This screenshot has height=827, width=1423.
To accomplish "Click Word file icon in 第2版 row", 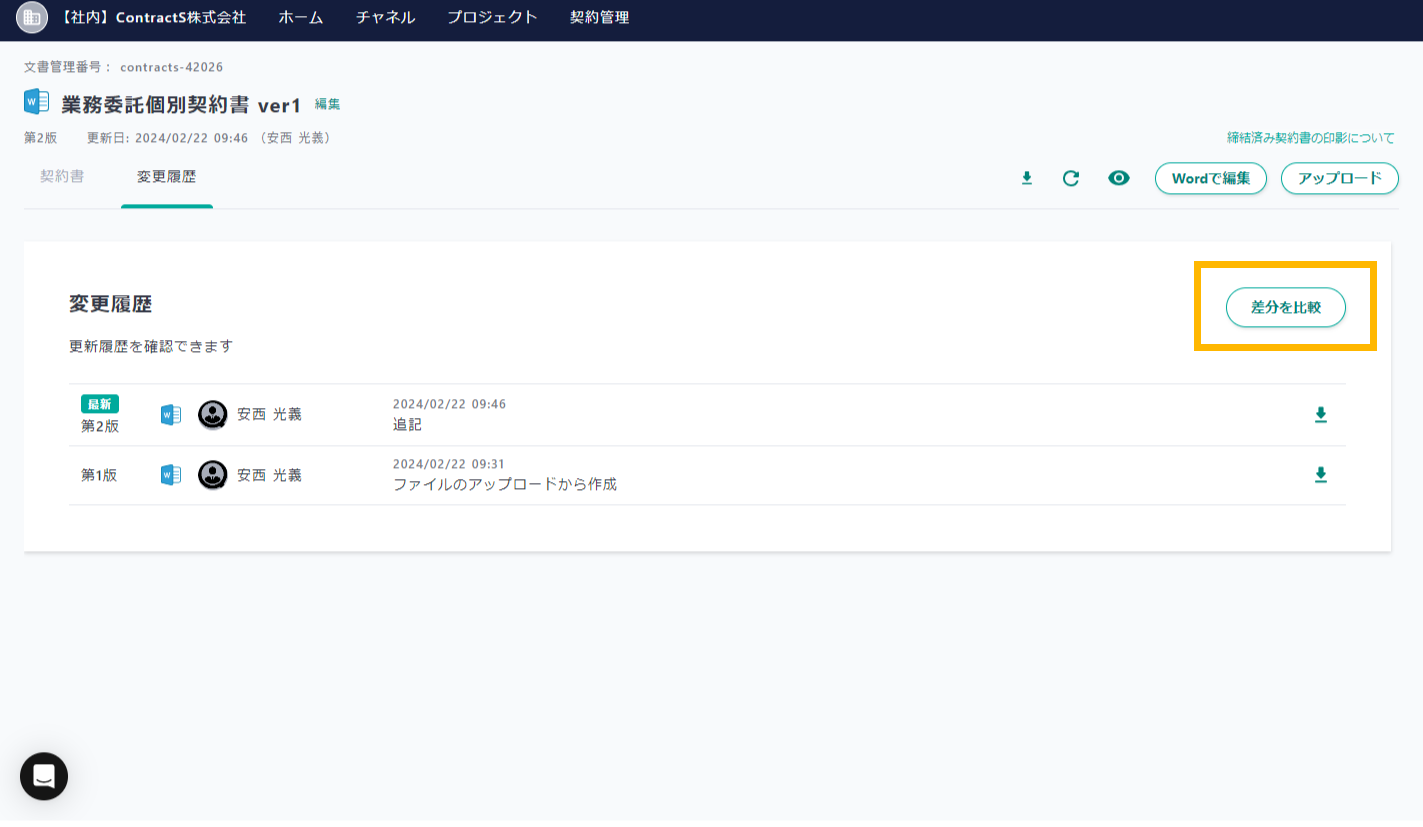I will (x=171, y=415).
